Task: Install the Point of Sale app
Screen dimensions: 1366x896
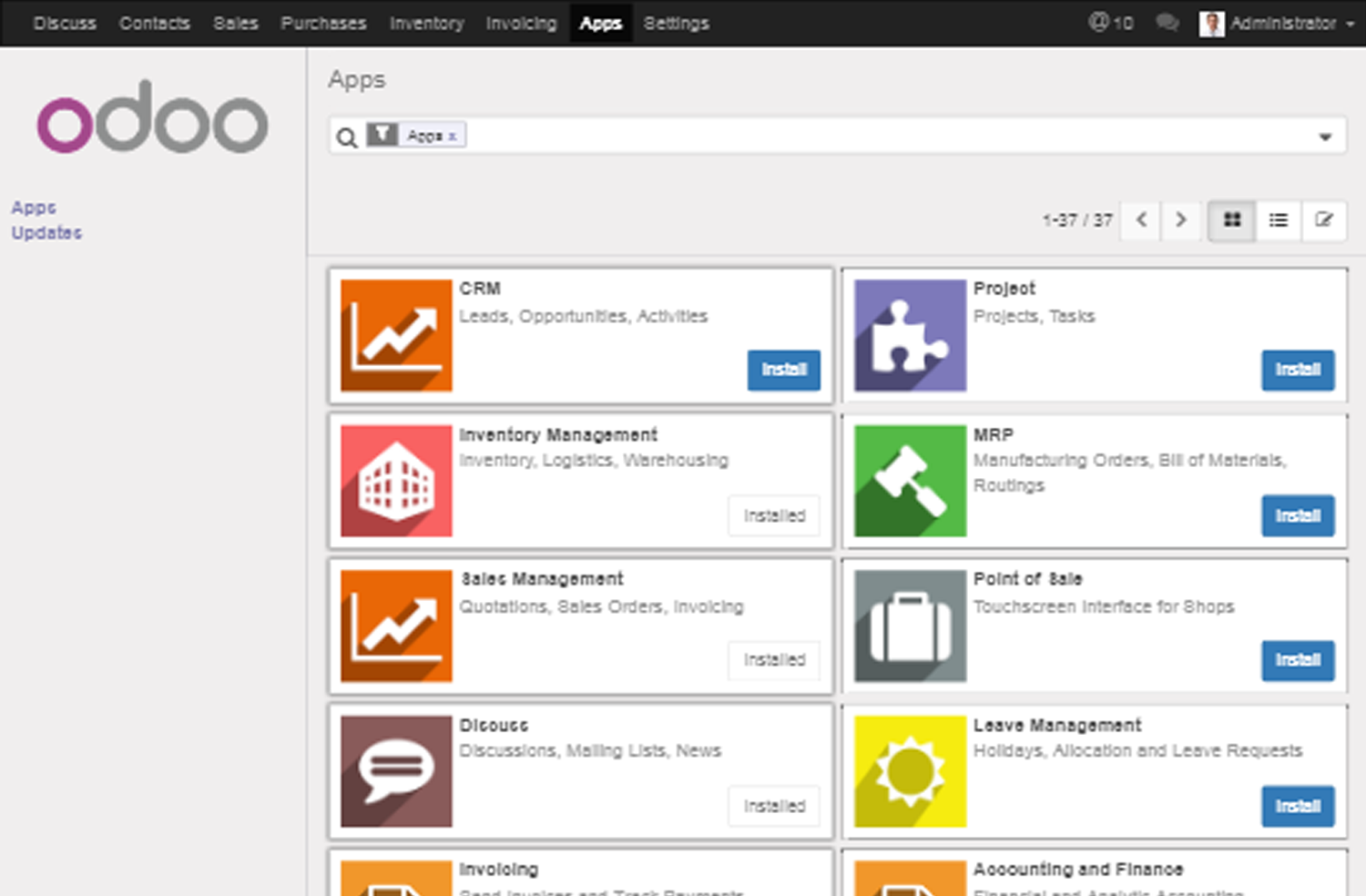Action: pyautogui.click(x=1298, y=660)
